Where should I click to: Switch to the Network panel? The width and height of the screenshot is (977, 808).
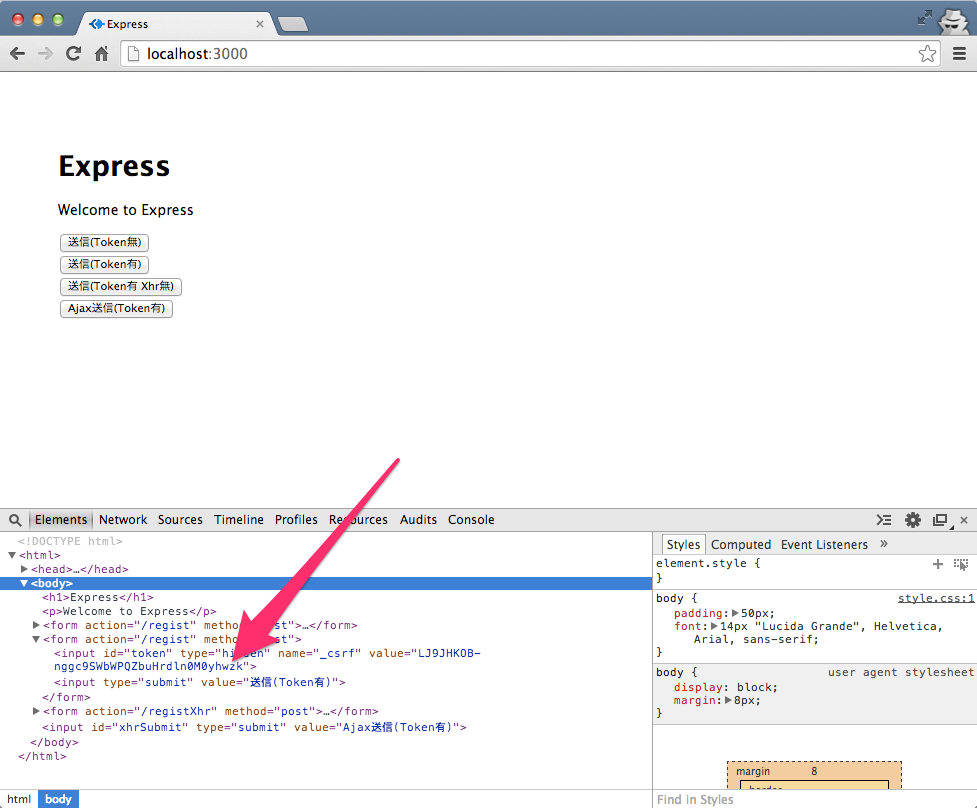click(123, 520)
